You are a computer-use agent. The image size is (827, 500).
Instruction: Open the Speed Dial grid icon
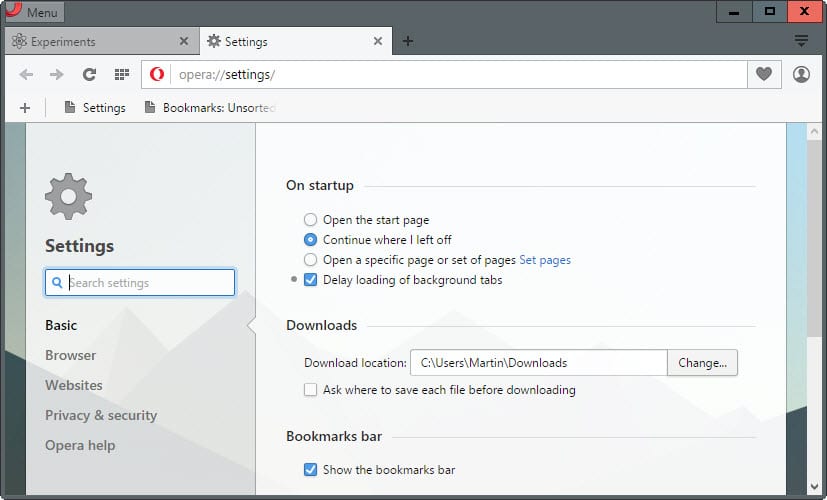coord(122,75)
